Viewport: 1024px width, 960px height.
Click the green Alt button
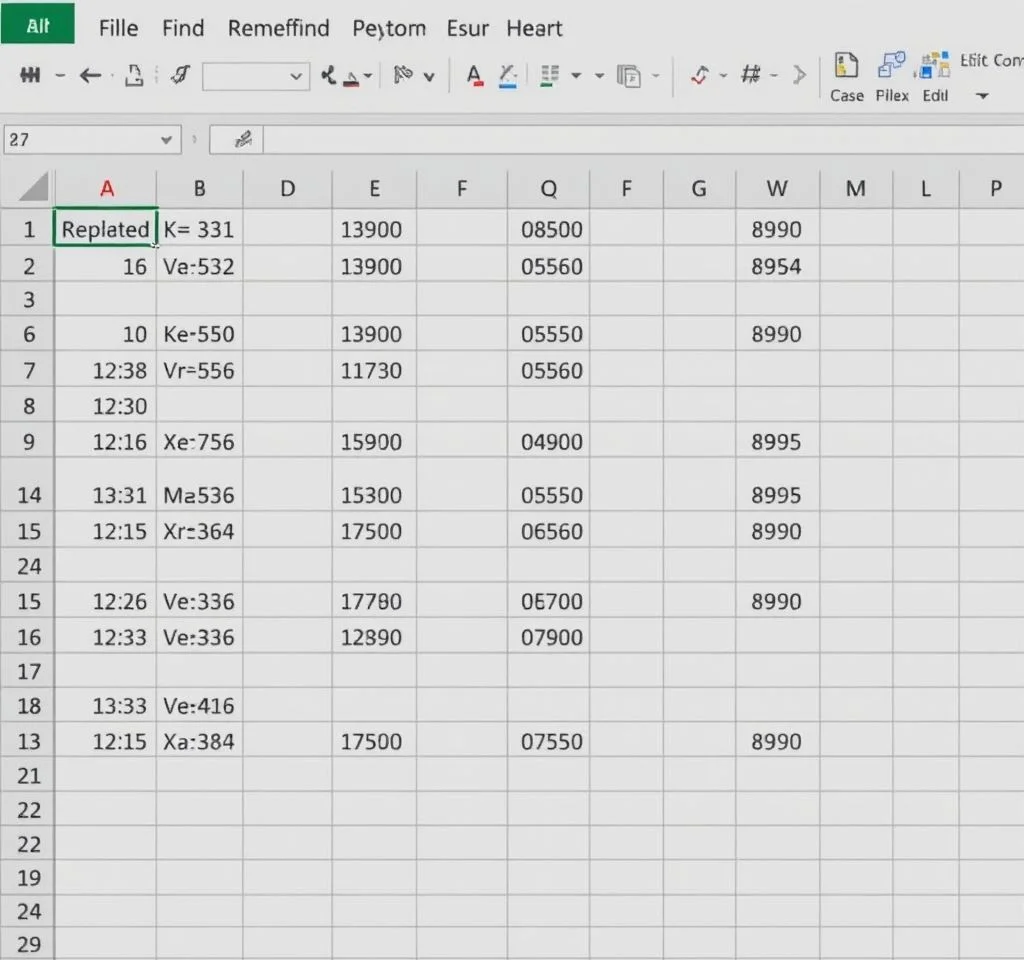[38, 26]
